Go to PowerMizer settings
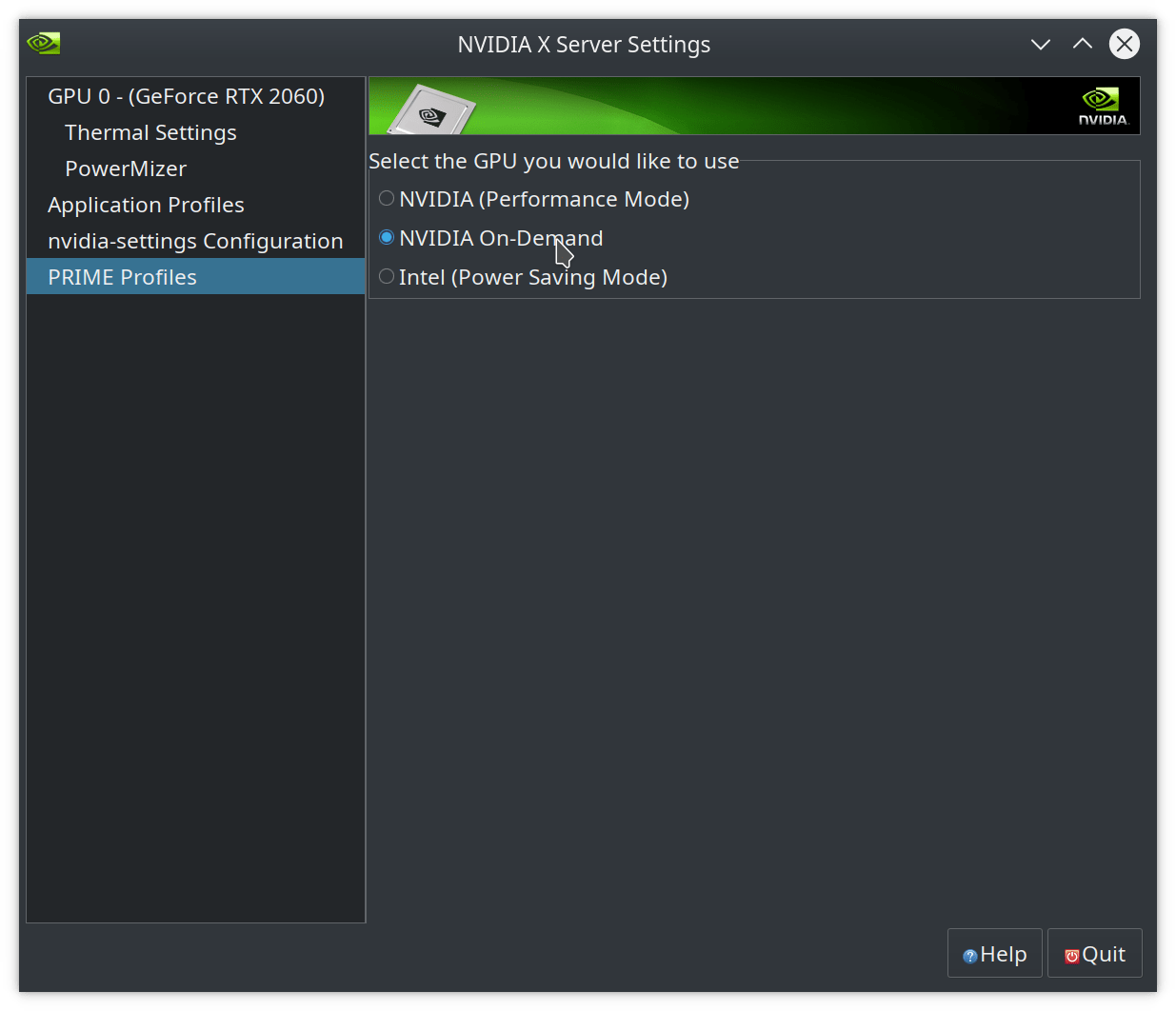1176x1011 pixels. 126,168
